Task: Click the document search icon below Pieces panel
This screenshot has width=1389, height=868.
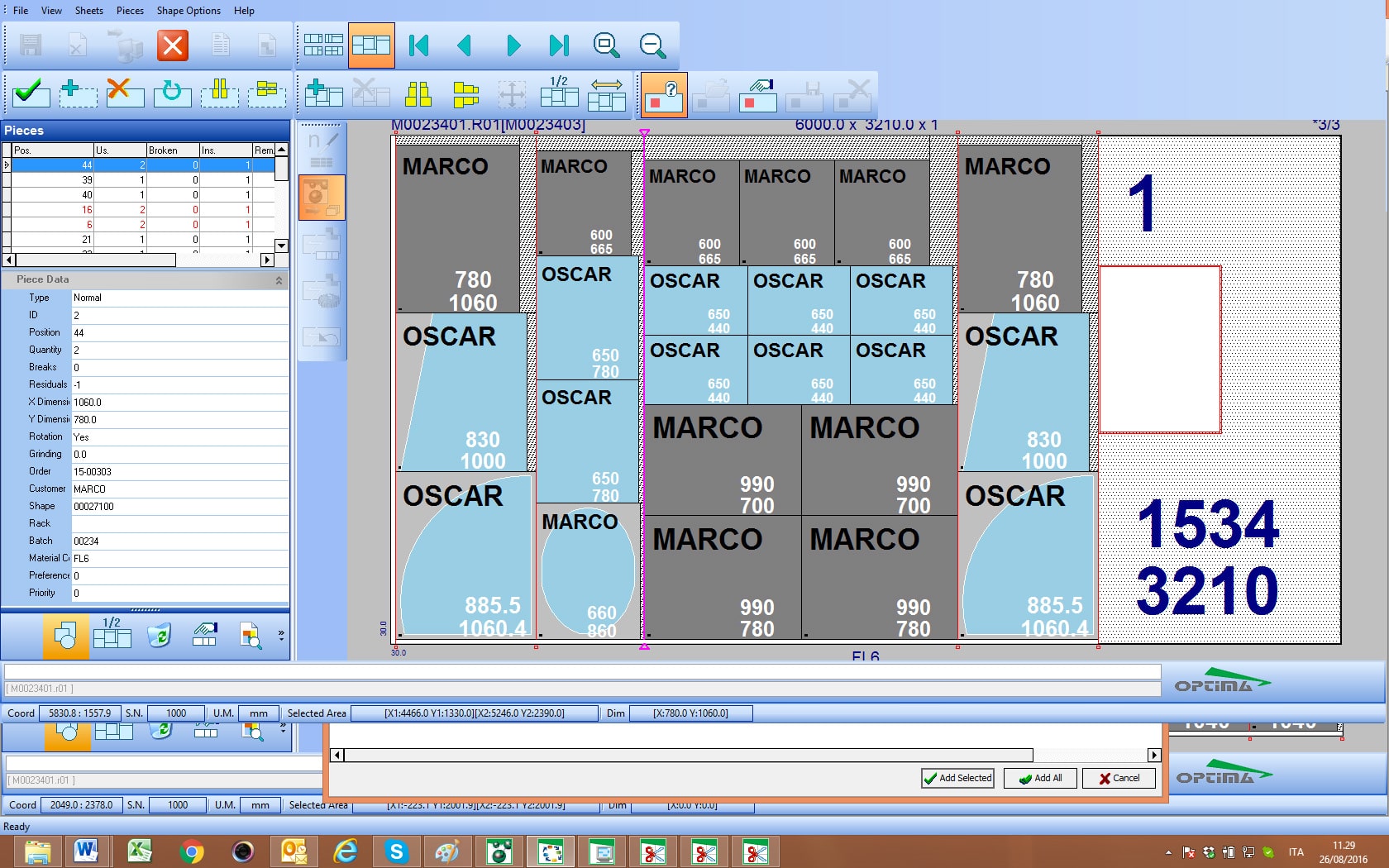Action: (251, 636)
